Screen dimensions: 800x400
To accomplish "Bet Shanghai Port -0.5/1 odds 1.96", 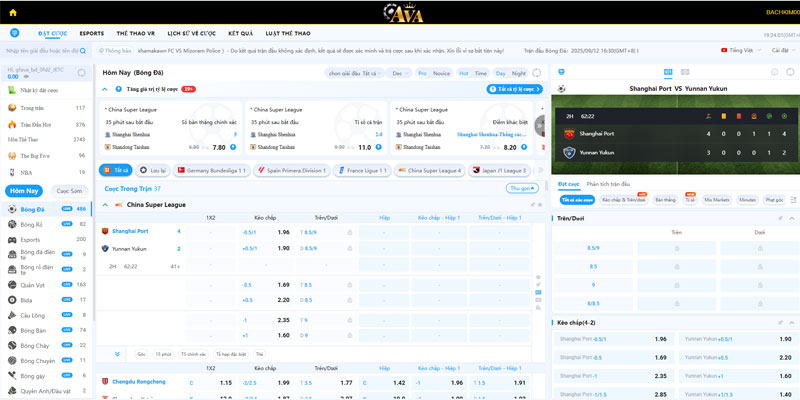I will [266, 232].
